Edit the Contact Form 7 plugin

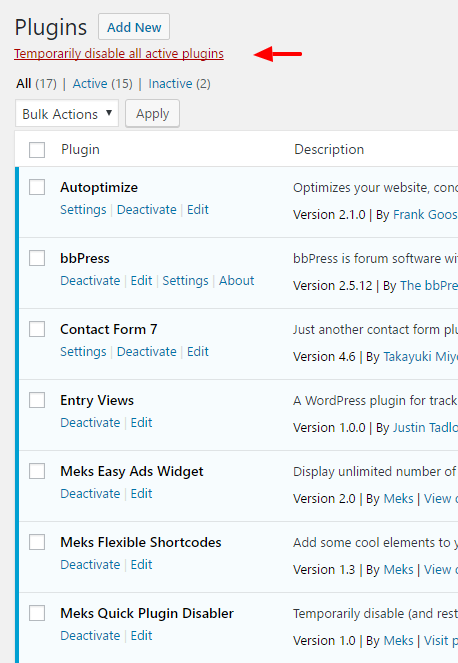198,352
